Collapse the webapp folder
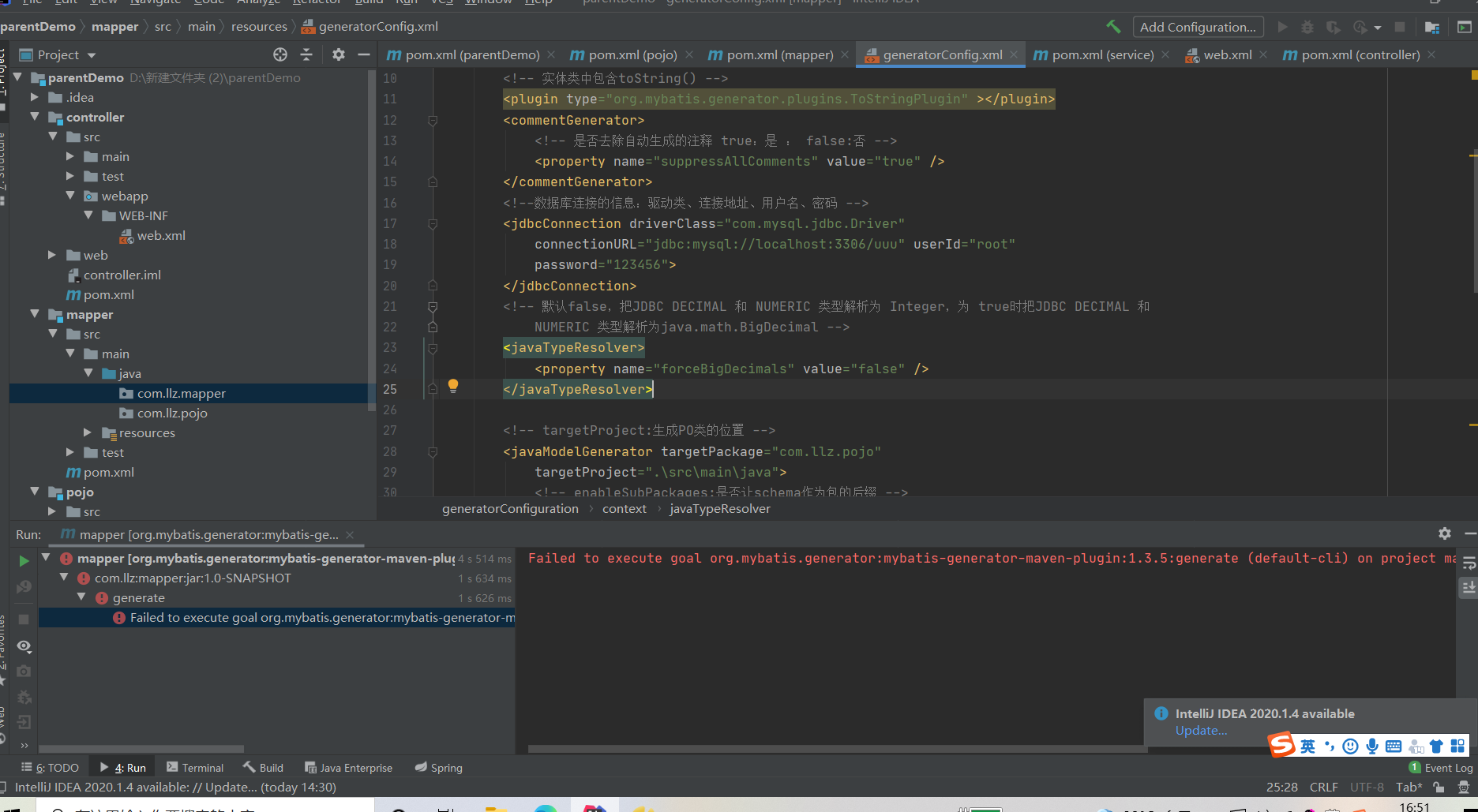This screenshot has height=812, width=1478. pos(70,196)
